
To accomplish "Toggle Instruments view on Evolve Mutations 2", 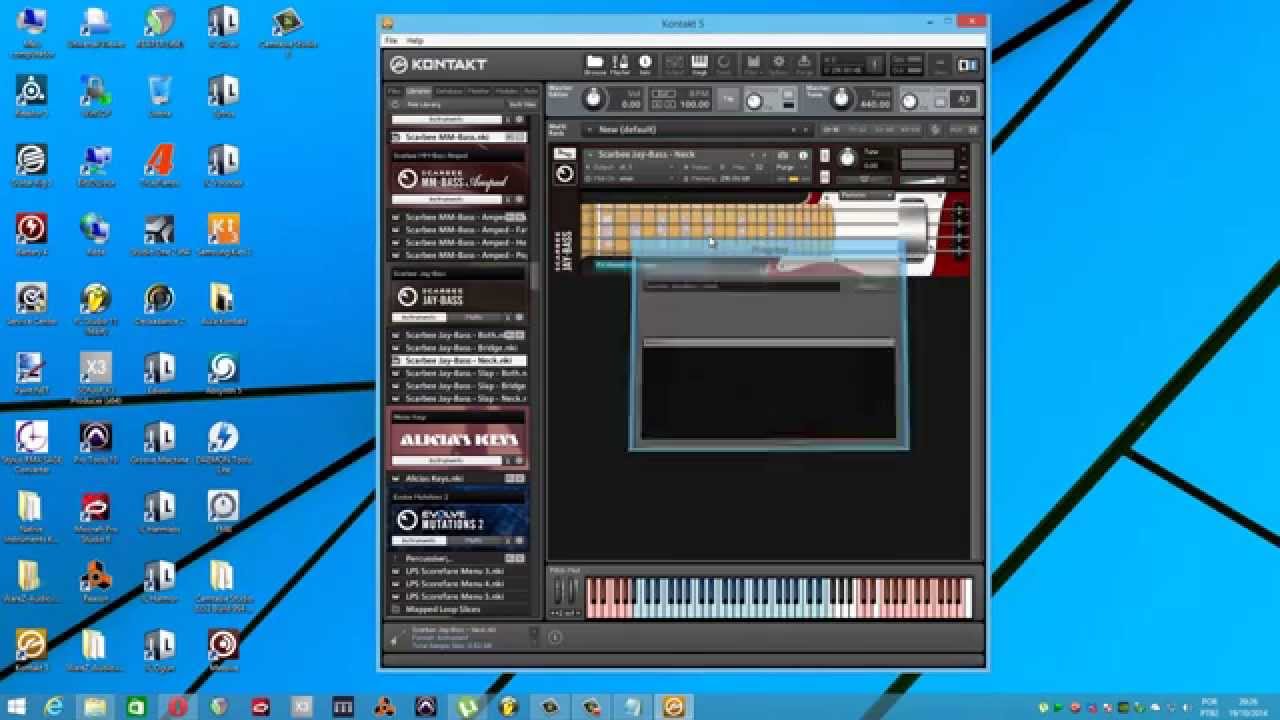I will (419, 540).
